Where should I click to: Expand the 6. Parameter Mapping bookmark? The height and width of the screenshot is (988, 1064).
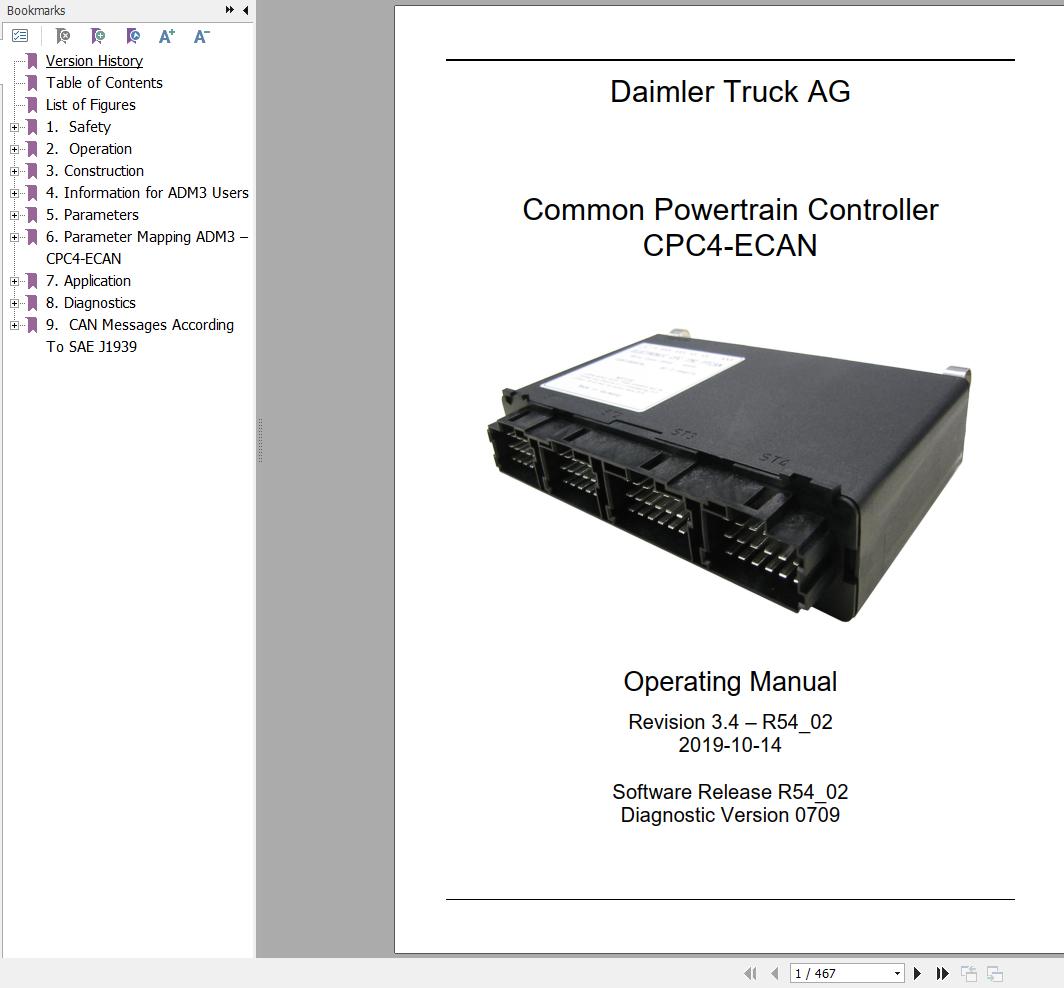click(14, 238)
